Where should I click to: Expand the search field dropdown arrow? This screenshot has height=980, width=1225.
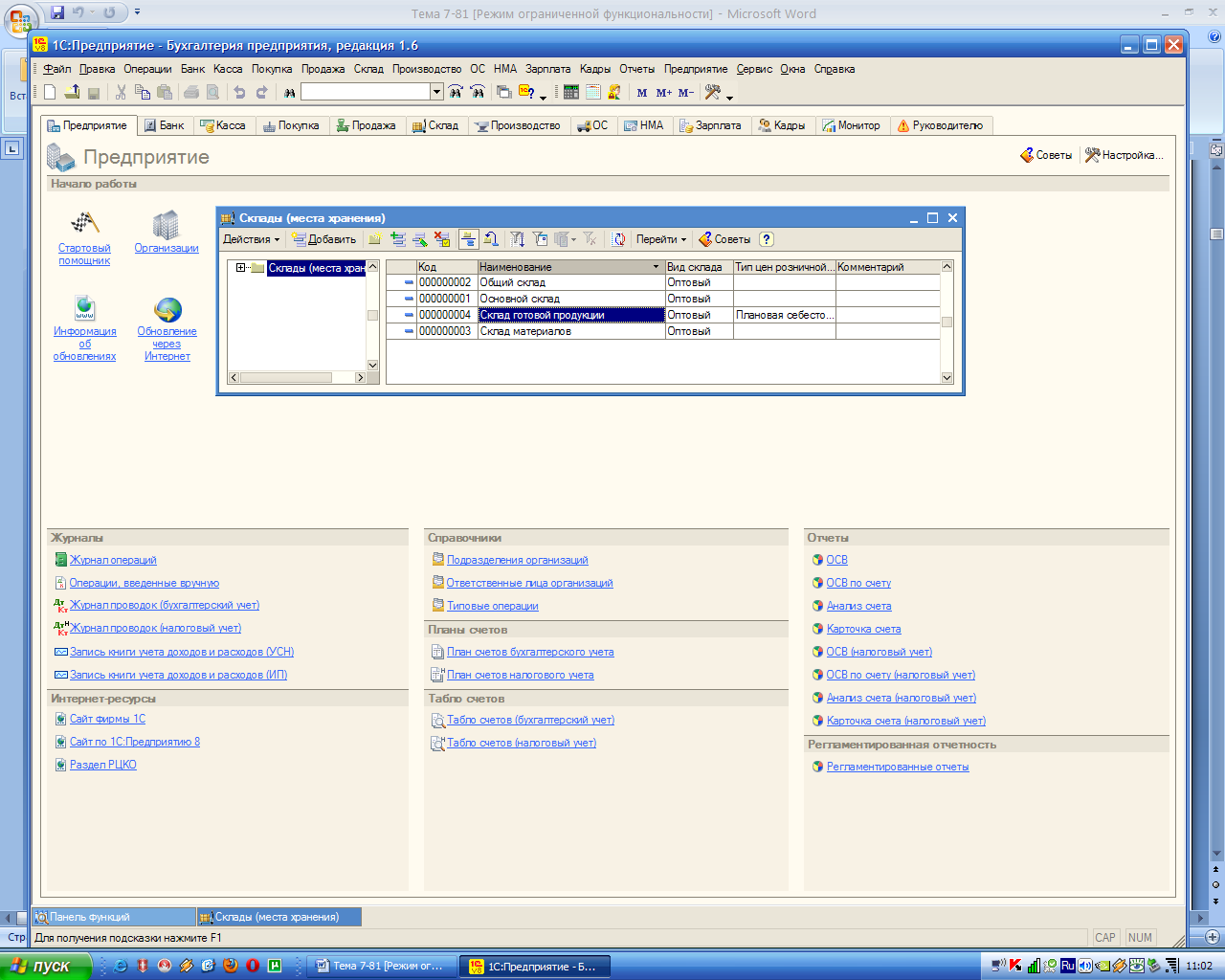click(x=436, y=92)
